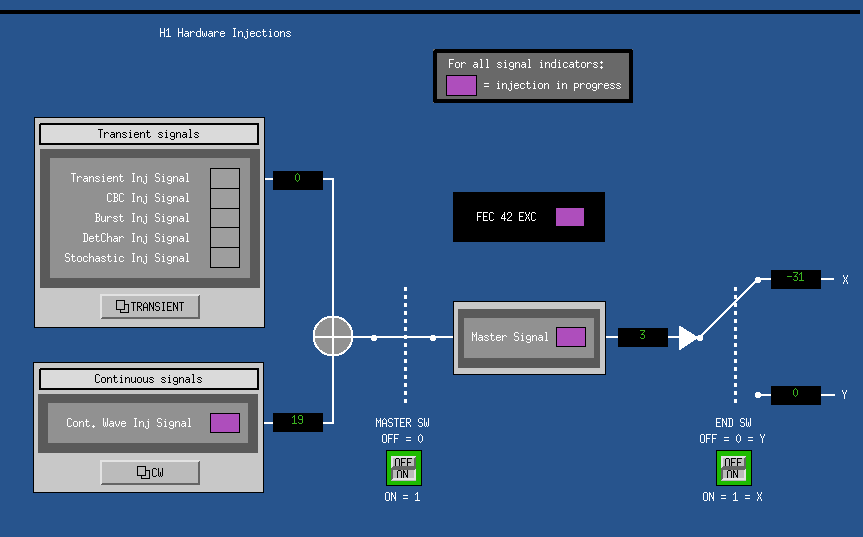Click the purple Cont. Wave Inj Signal indicator

[225, 423]
